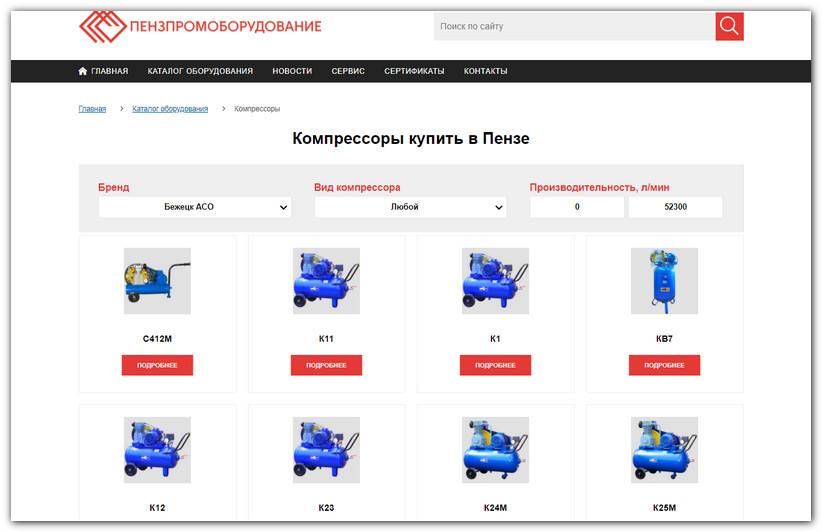
Task: Click the К1 product name
Action: pyautogui.click(x=495, y=339)
